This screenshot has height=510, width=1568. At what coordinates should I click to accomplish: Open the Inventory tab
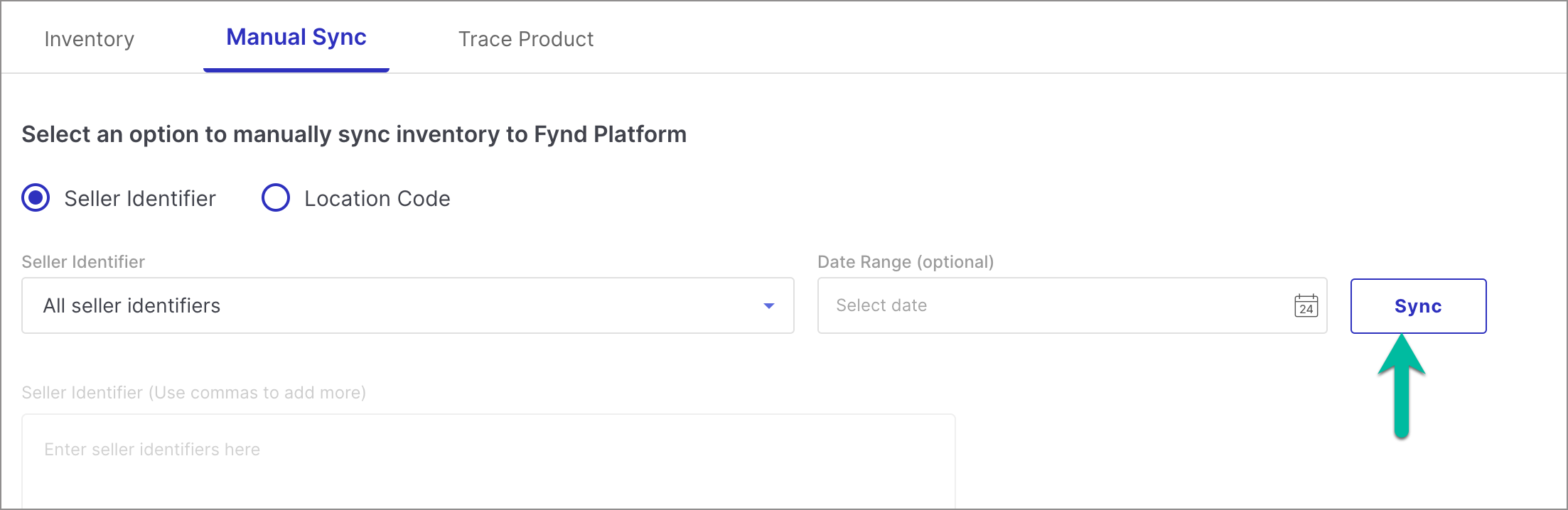(x=89, y=39)
